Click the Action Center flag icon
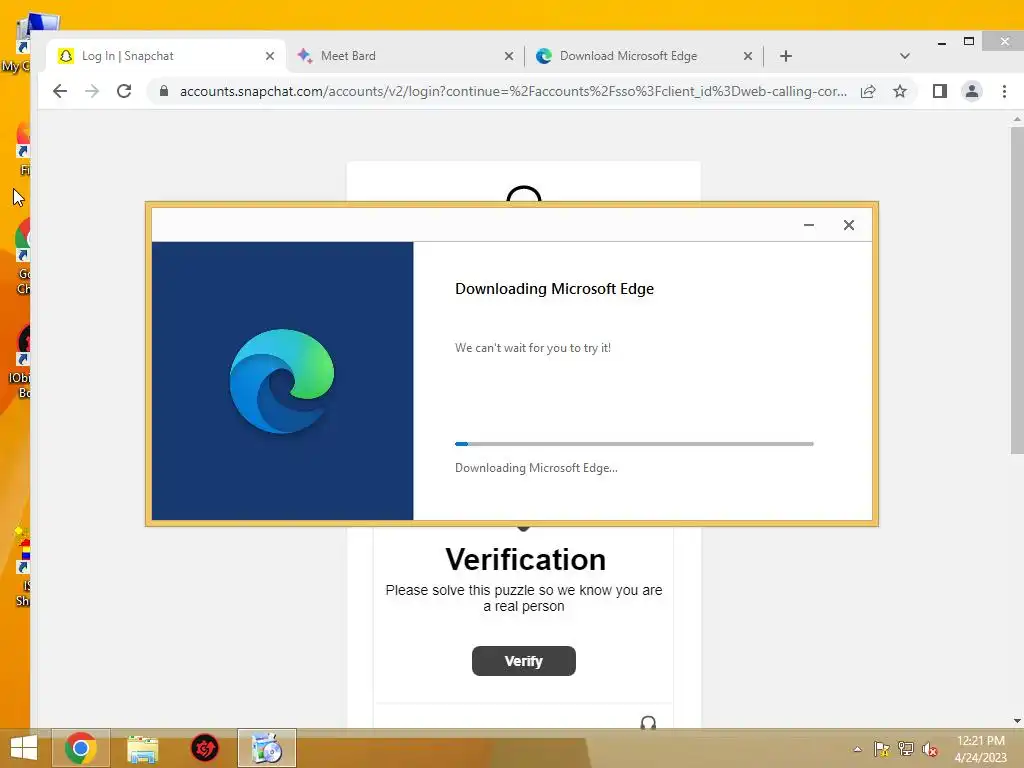The width and height of the screenshot is (1024, 768). pos(882,749)
